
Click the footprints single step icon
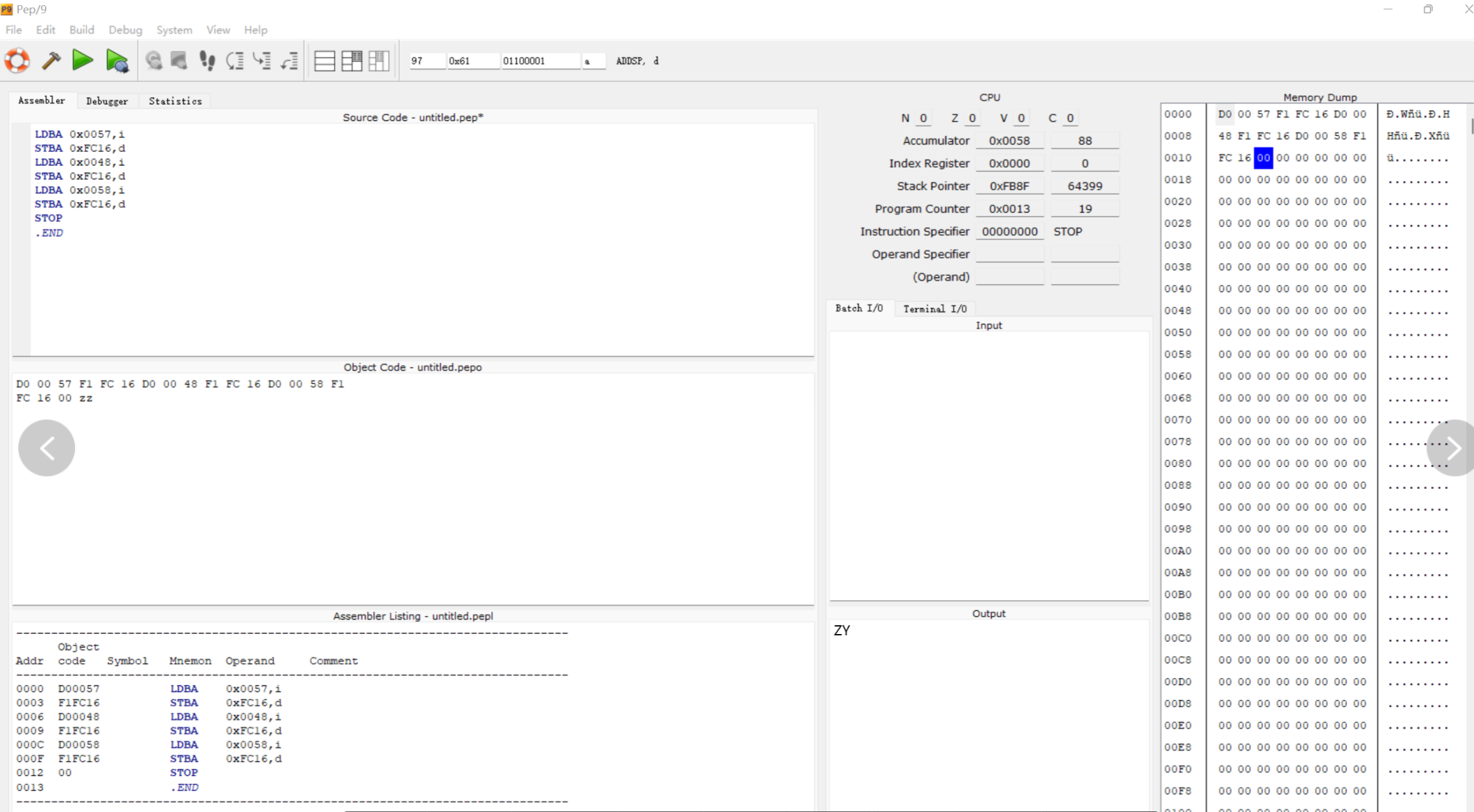pos(207,61)
